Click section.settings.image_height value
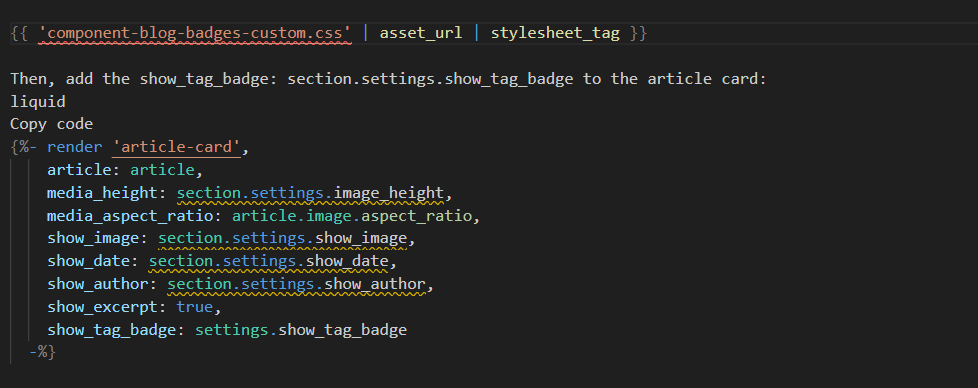This screenshot has height=388, width=978. pos(311,193)
